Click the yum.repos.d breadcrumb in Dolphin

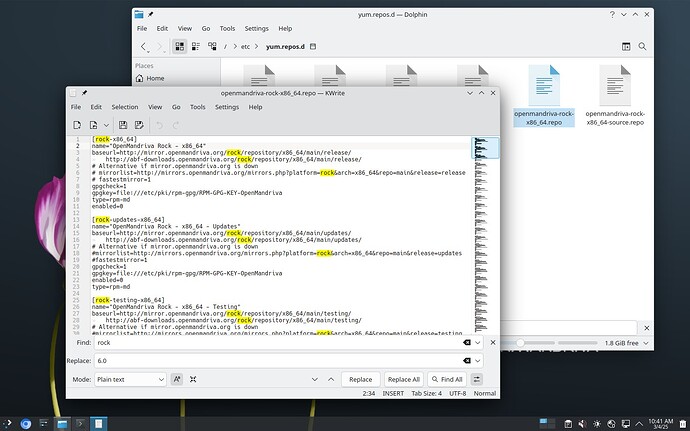[285, 46]
